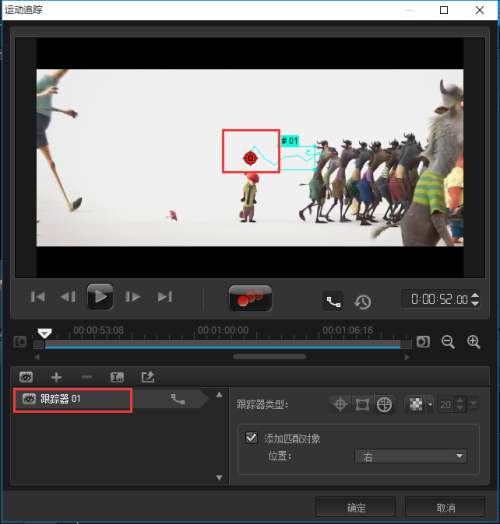Click the path icon in tracker 01 row

pos(178,399)
